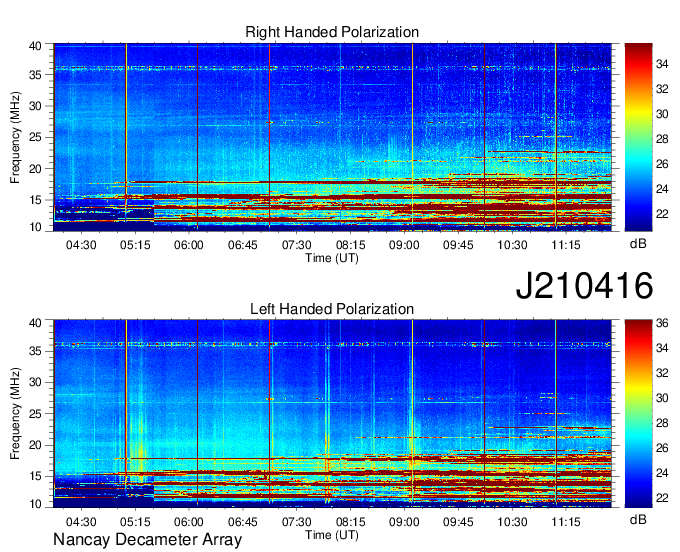Click the 10 MHz tick of Right Handed plot

click(36, 227)
